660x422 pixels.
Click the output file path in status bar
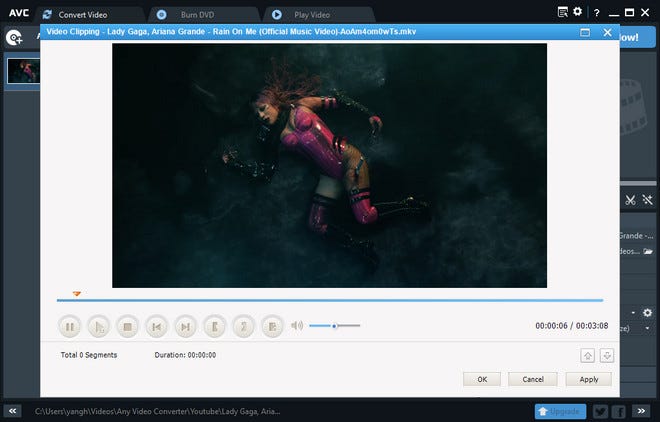pos(157,411)
